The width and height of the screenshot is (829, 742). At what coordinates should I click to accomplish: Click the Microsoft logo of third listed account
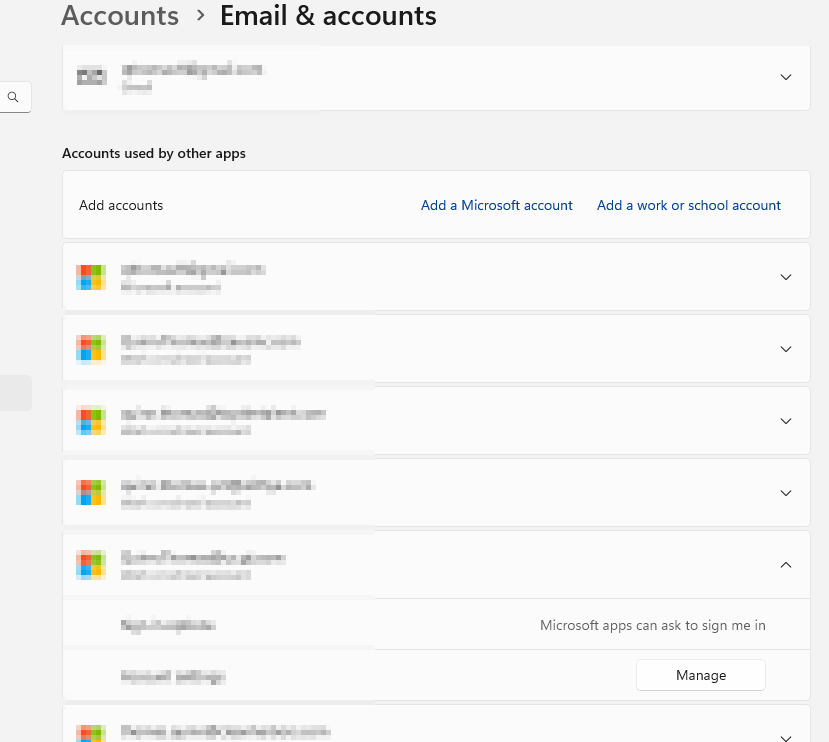pyautogui.click(x=91, y=421)
